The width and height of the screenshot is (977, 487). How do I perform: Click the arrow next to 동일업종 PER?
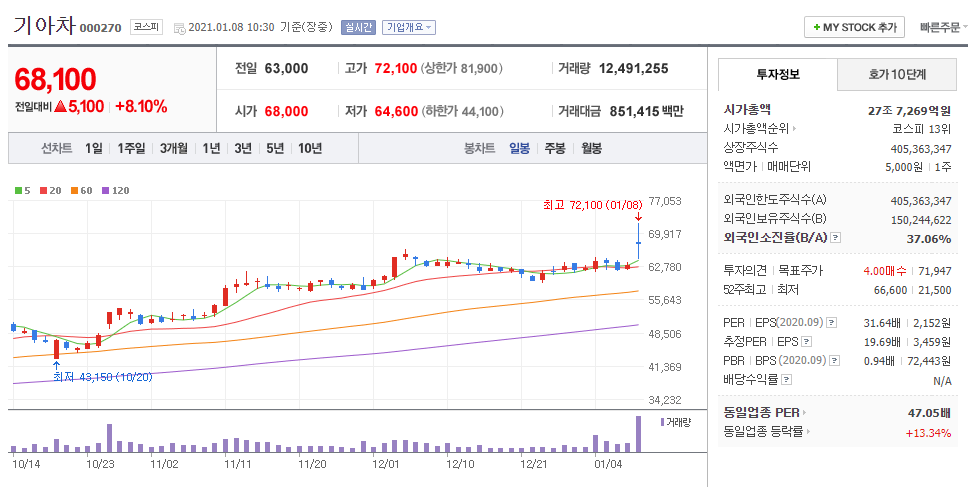pyautogui.click(x=804, y=413)
